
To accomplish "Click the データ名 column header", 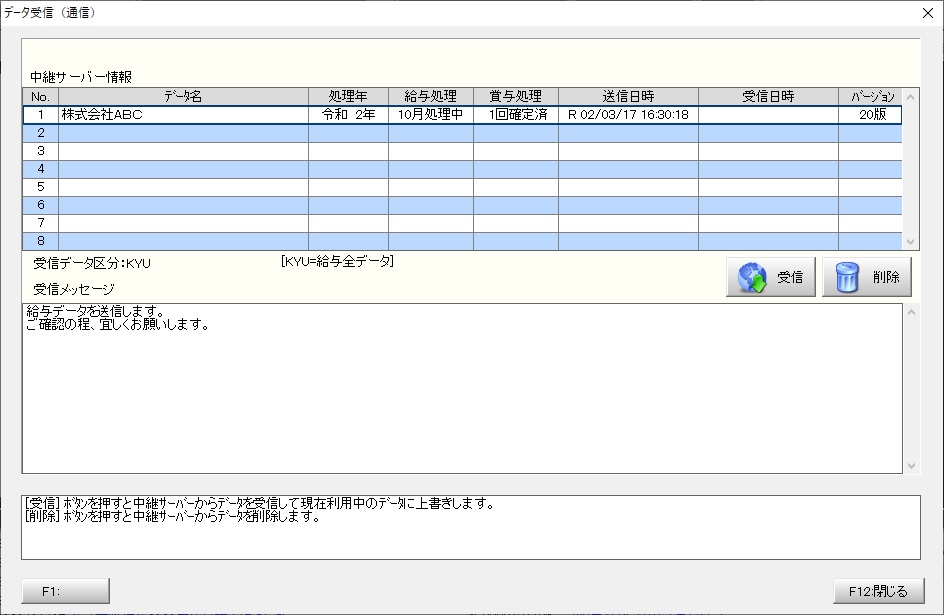I will (x=184, y=96).
